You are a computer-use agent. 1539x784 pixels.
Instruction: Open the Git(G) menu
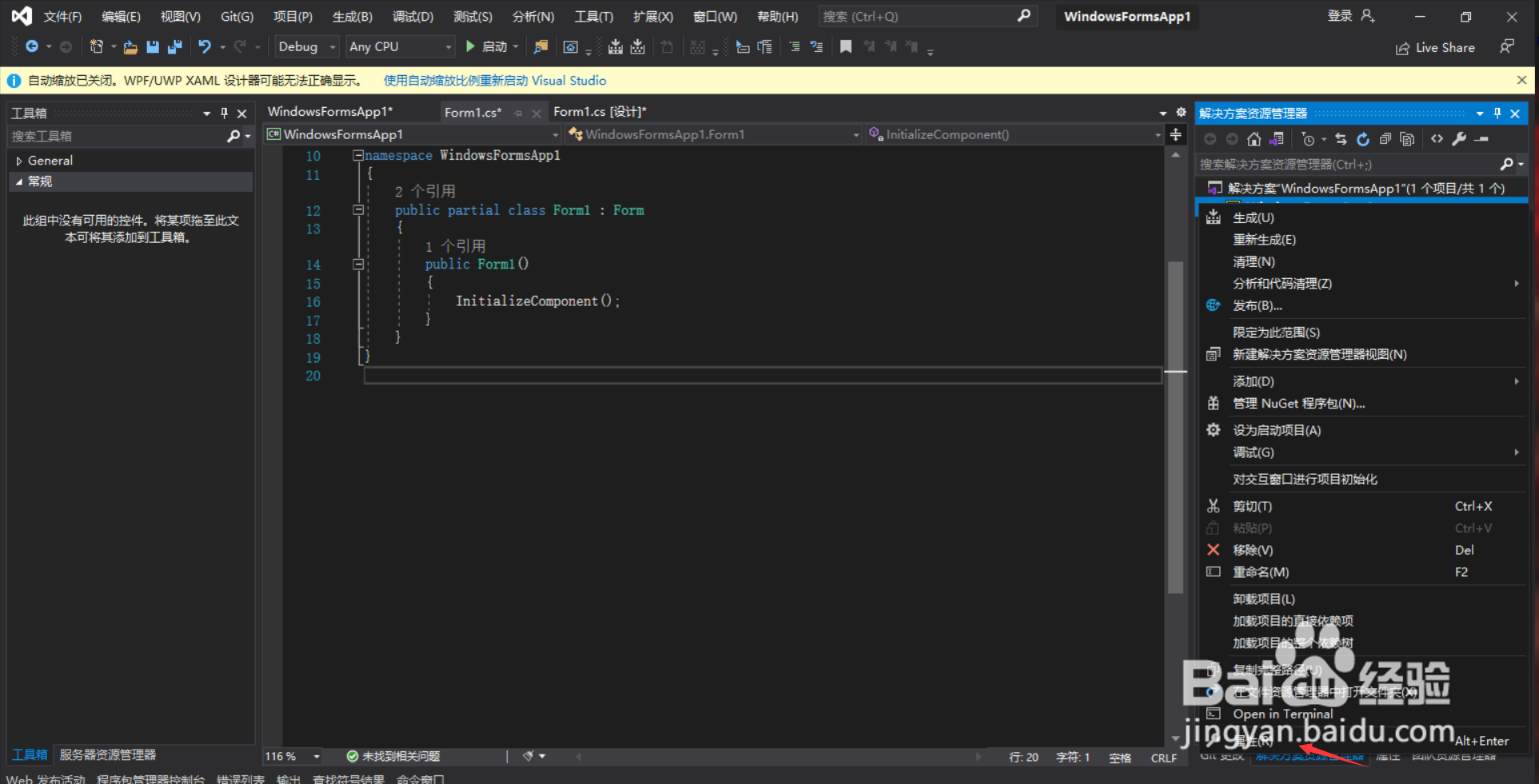[237, 17]
